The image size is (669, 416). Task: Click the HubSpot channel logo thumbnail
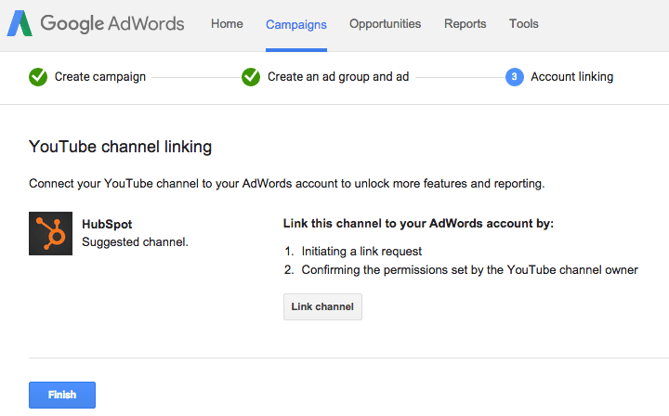(51, 233)
